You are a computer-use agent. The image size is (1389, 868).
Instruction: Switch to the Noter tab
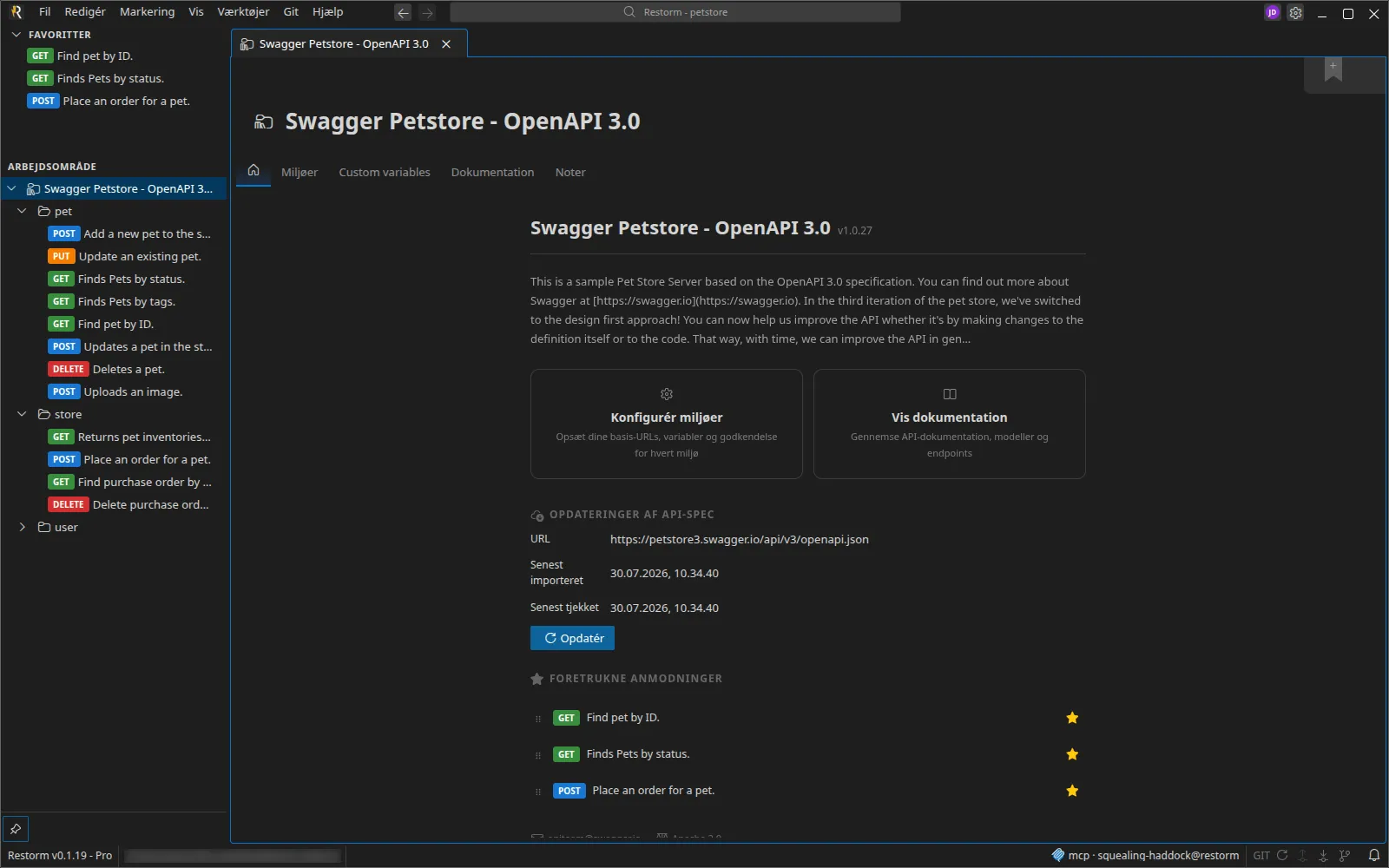click(x=570, y=172)
